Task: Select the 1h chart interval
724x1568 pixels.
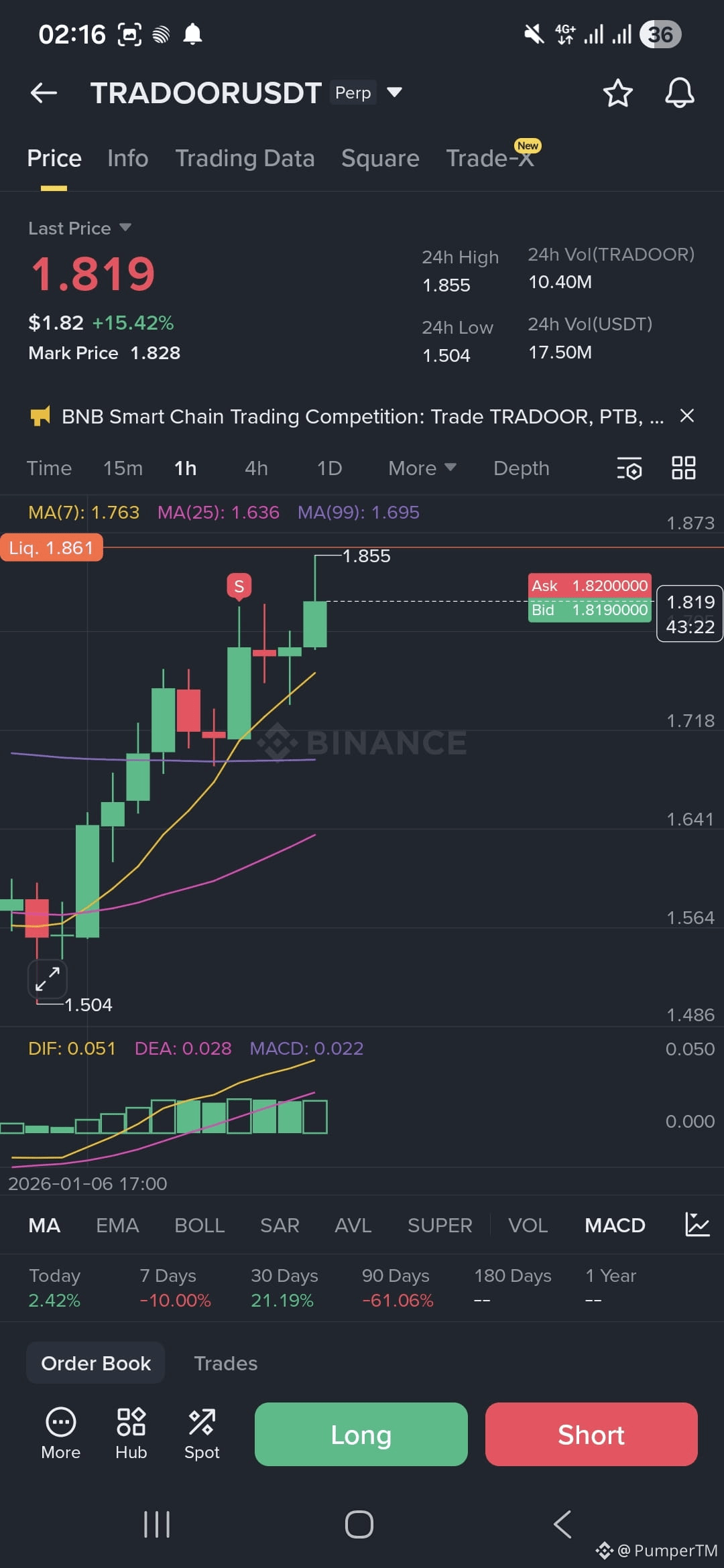Action: [186, 468]
